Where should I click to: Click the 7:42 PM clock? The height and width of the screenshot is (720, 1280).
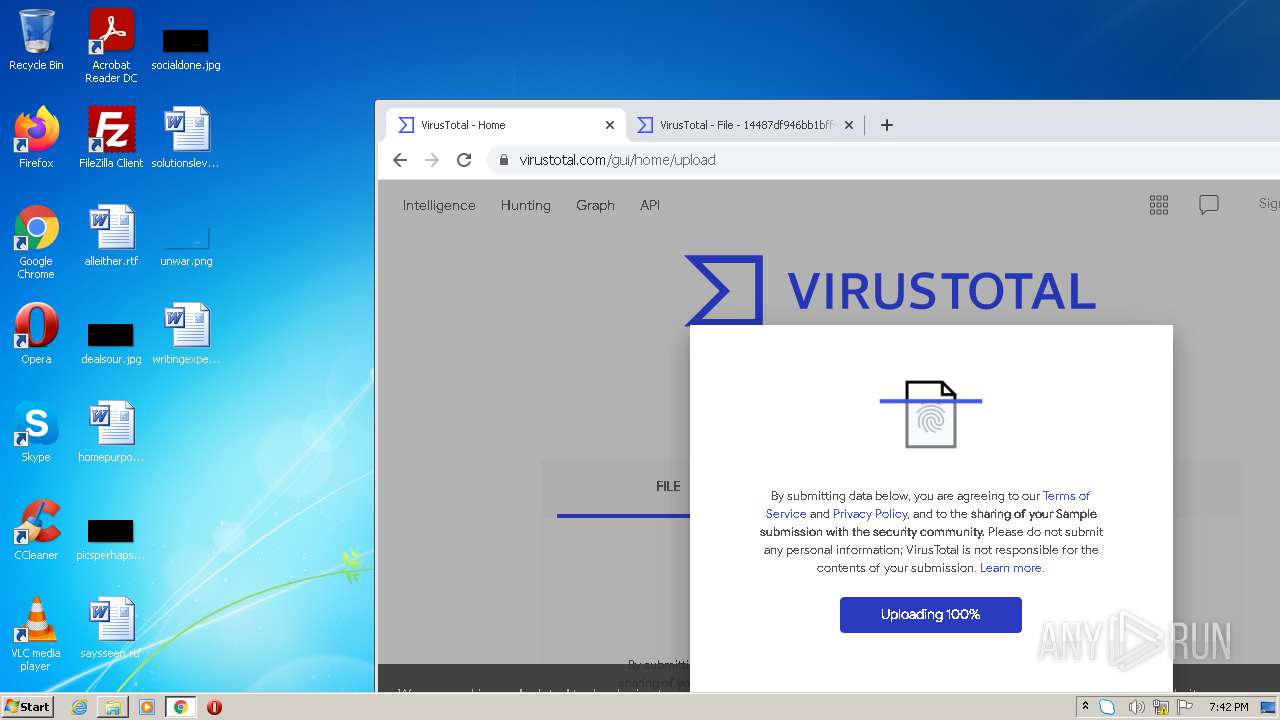1228,707
